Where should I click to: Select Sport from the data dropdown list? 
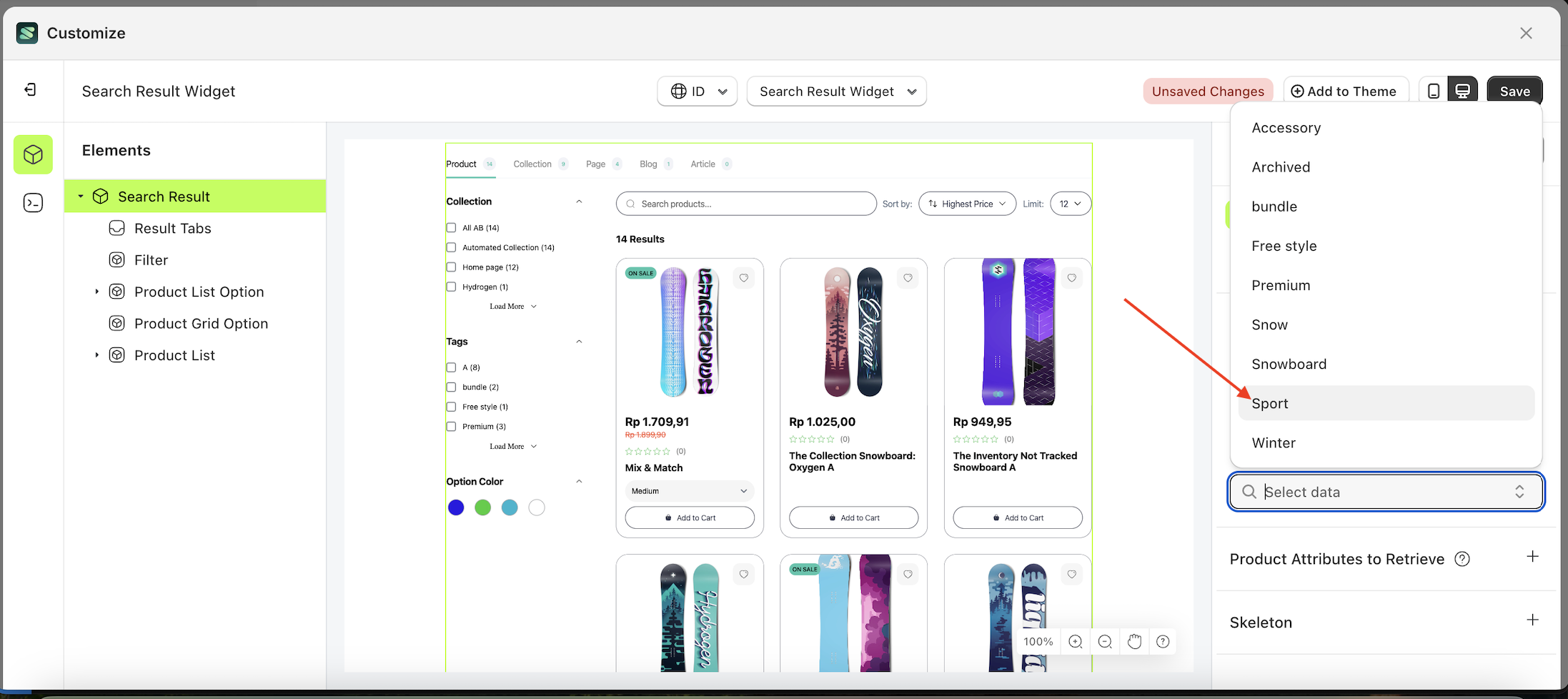(1270, 403)
